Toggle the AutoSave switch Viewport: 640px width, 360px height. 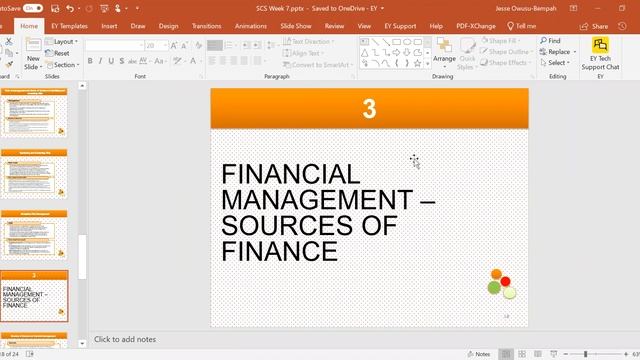coord(33,8)
